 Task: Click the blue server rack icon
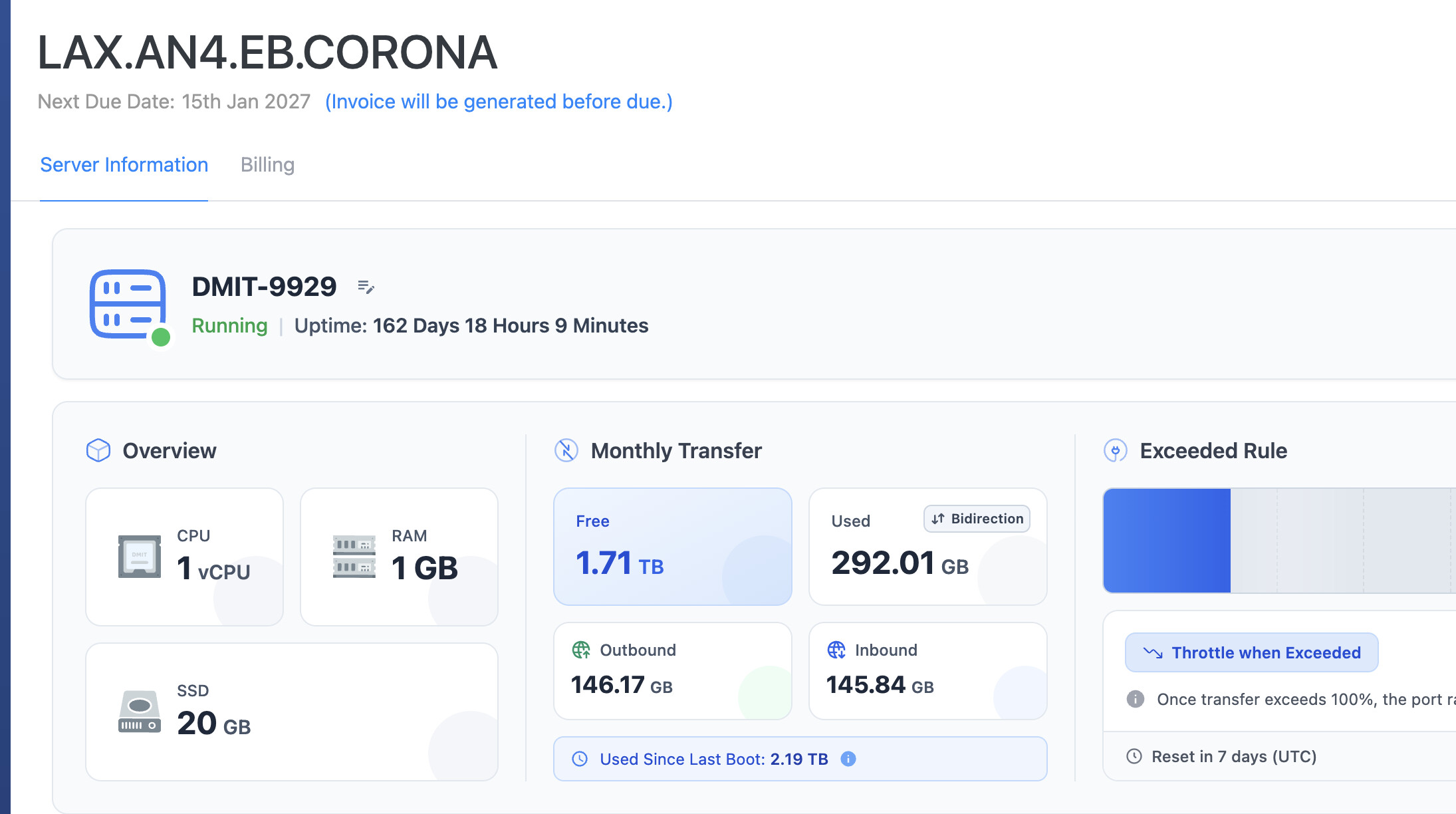(128, 304)
